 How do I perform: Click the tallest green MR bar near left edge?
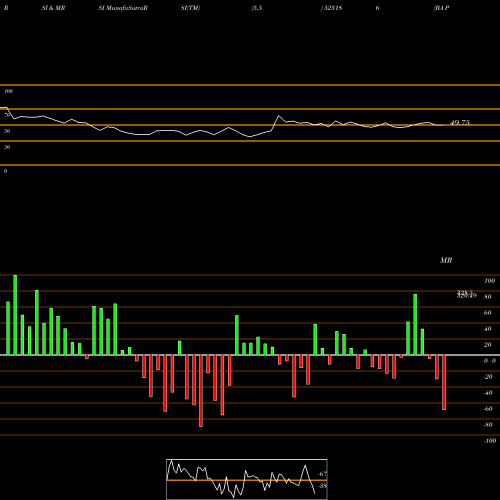point(15,315)
